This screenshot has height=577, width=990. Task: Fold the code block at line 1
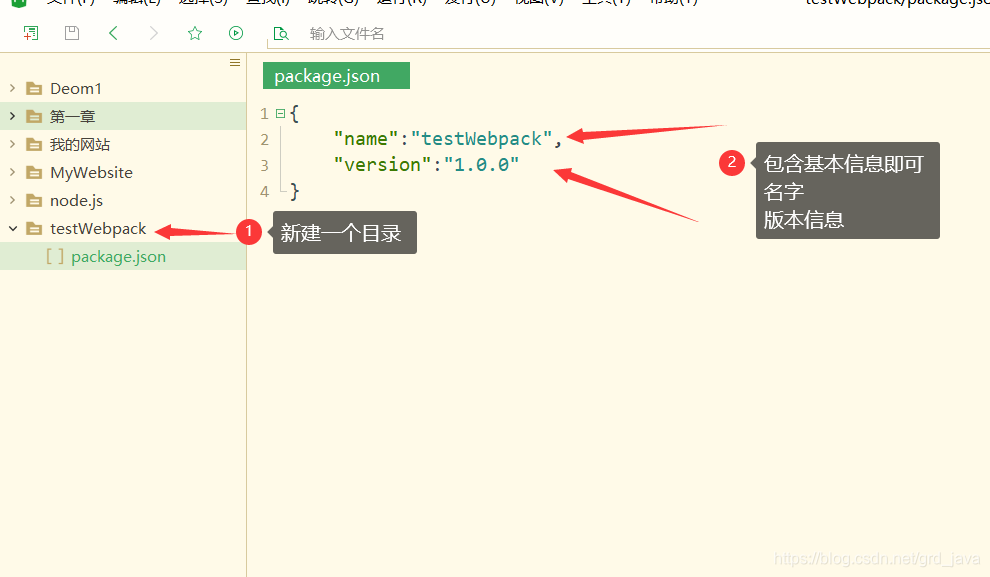pos(280,114)
